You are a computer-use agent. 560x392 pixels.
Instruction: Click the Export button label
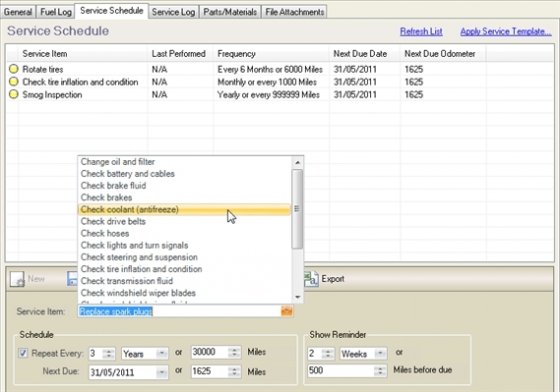tap(333, 279)
